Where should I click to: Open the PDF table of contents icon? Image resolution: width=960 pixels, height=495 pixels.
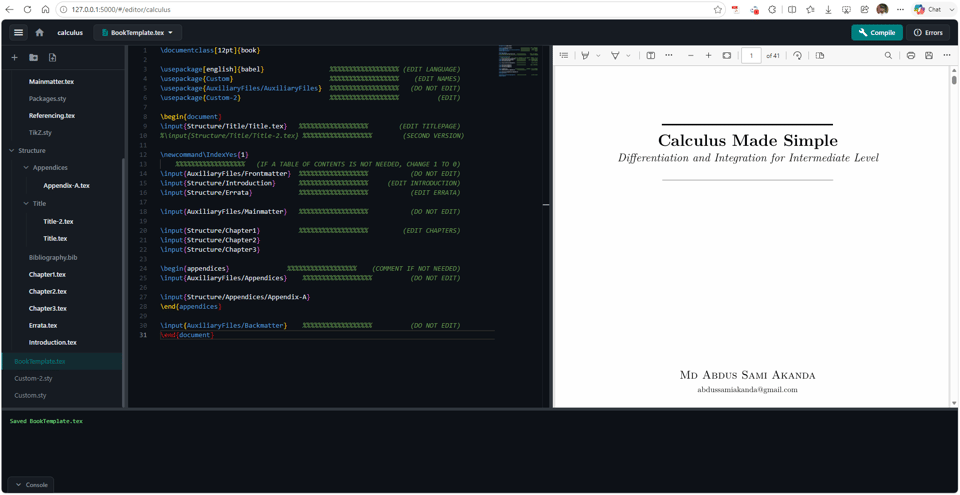click(564, 55)
